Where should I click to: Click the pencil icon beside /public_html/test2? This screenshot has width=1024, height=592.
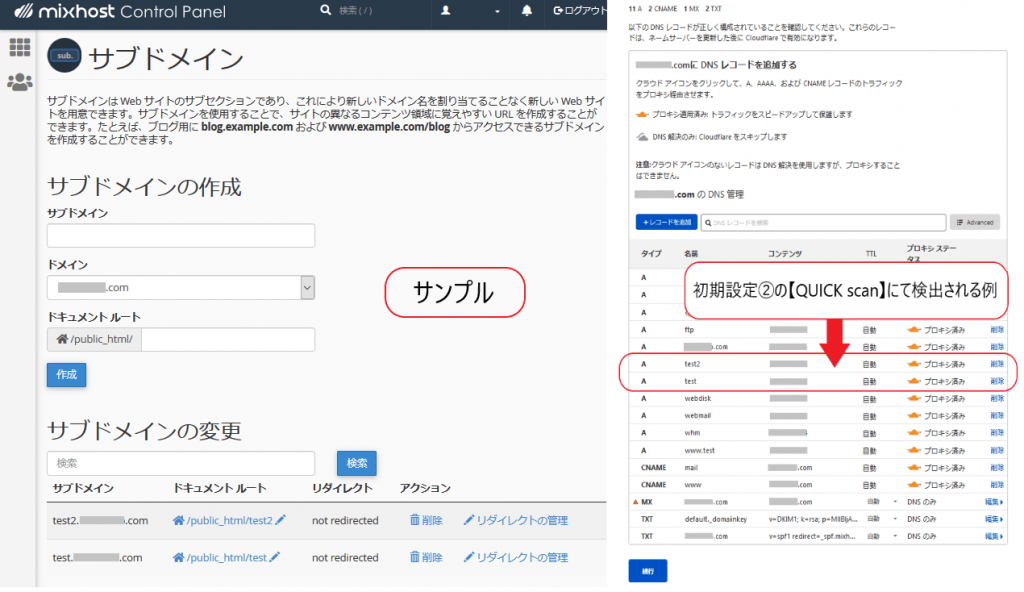(x=280, y=520)
